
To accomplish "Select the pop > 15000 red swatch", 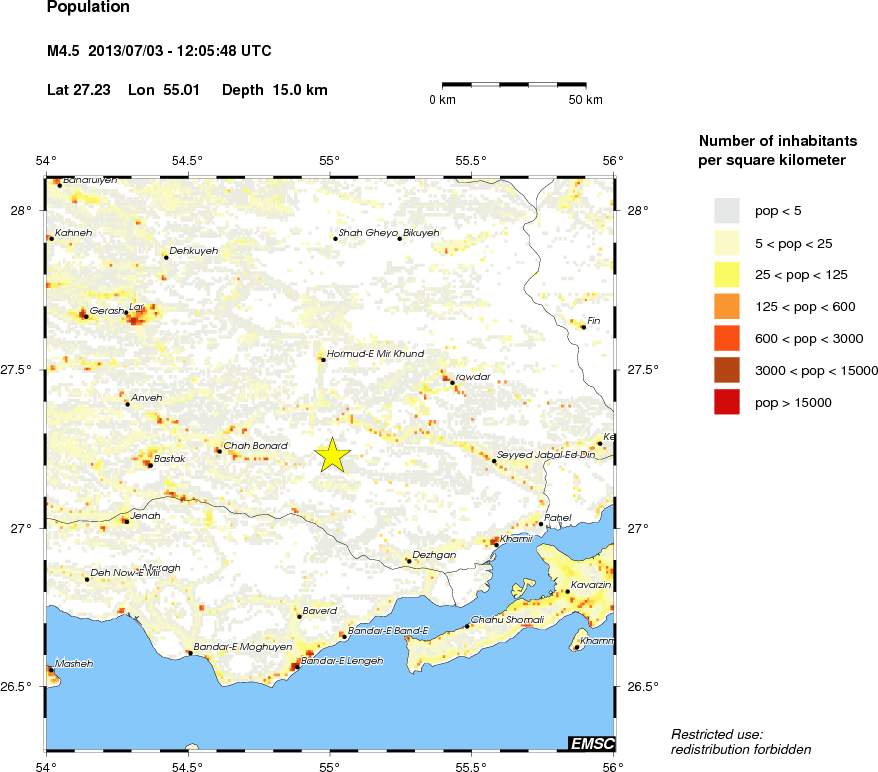I will 726,402.
